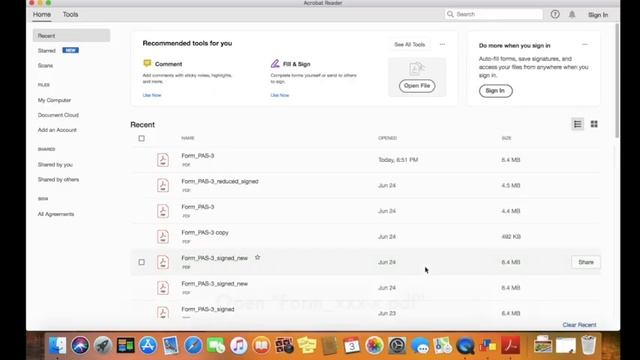640x360 pixels.
Task: Open Finder from the dock
Action: [58, 346]
